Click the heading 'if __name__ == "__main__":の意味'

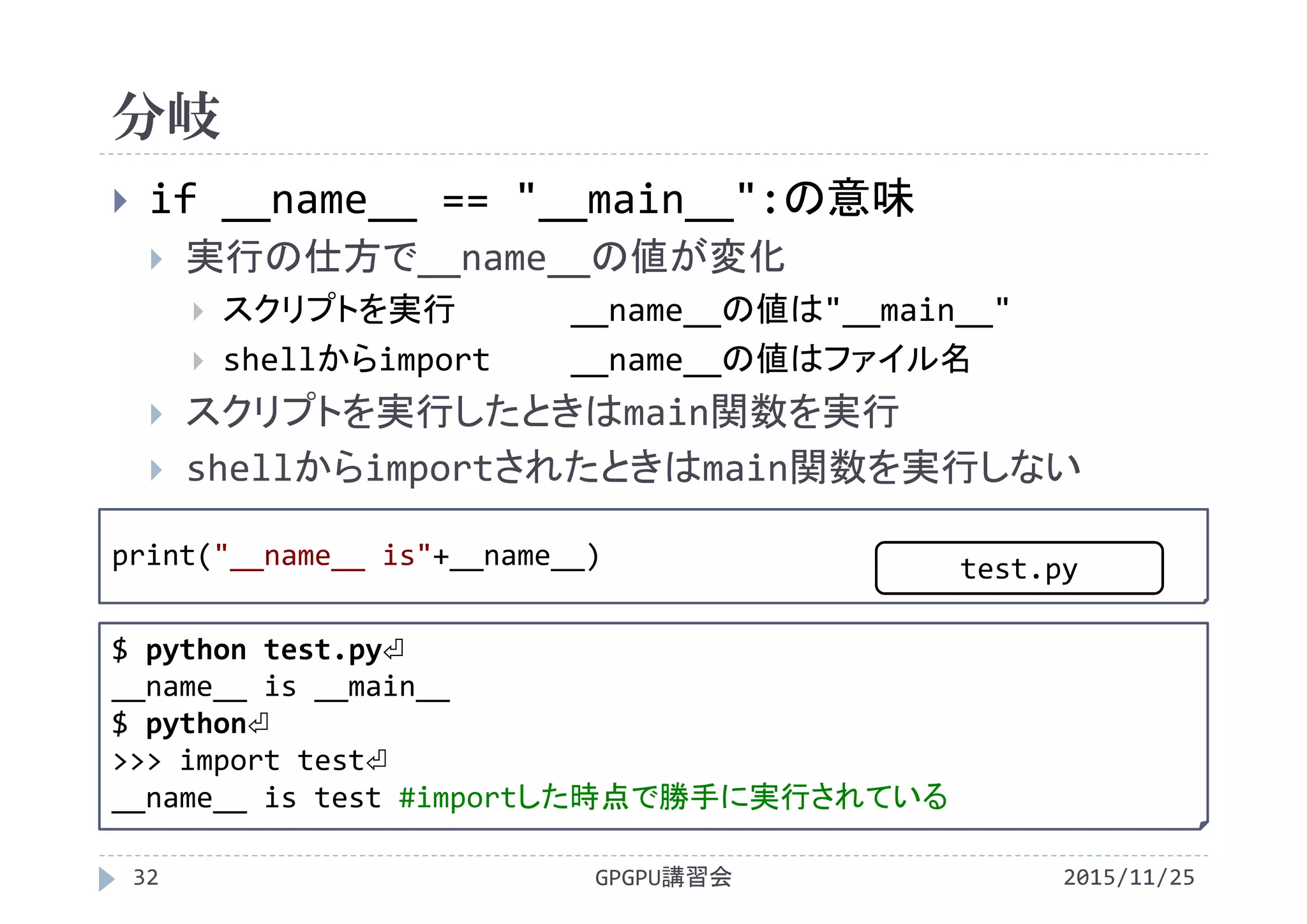click(532, 200)
